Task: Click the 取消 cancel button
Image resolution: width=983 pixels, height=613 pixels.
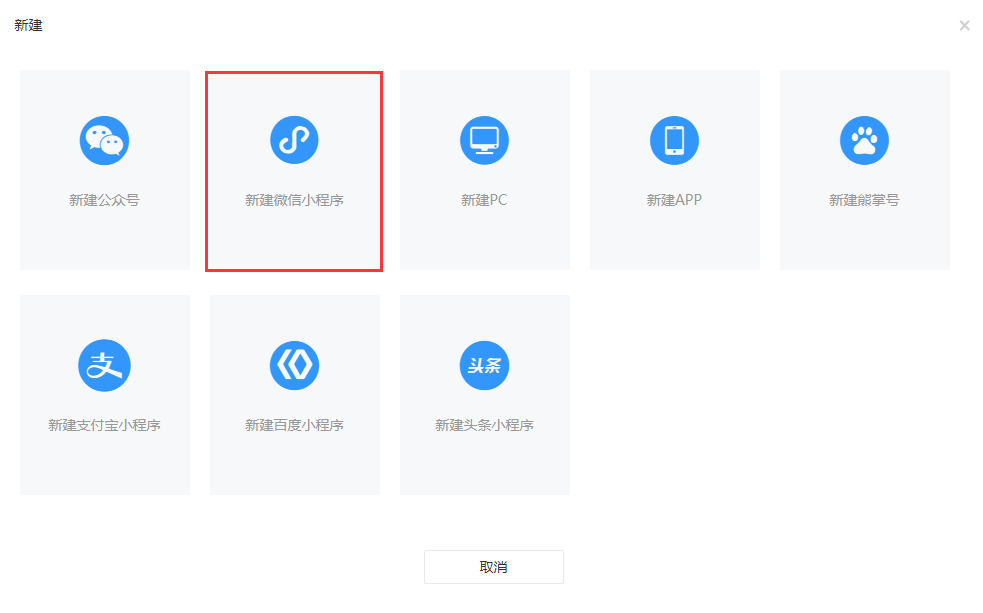Action: tap(493, 567)
